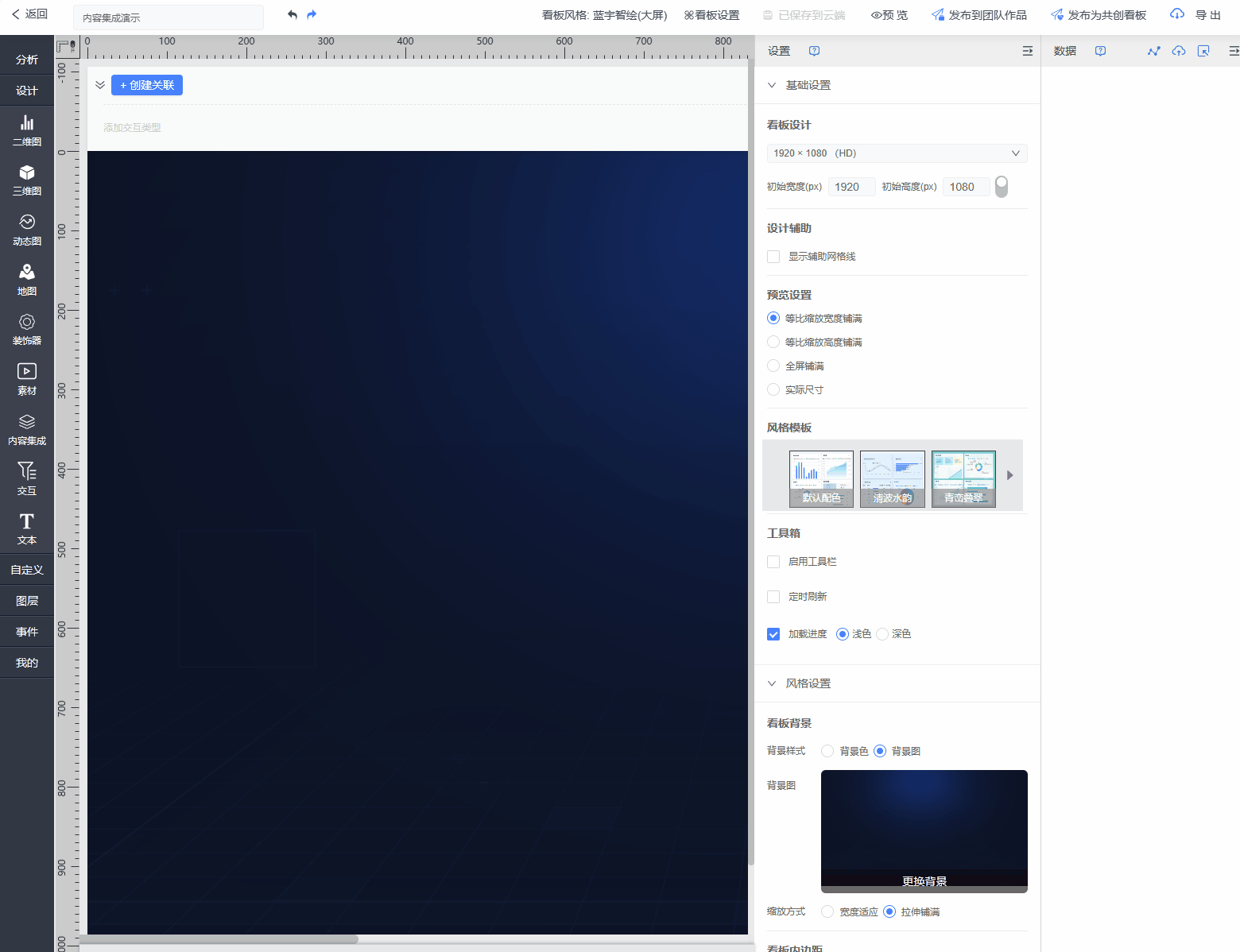Collapse the 设置 panel via its header icon
The height and width of the screenshot is (952, 1240).
click(1027, 51)
